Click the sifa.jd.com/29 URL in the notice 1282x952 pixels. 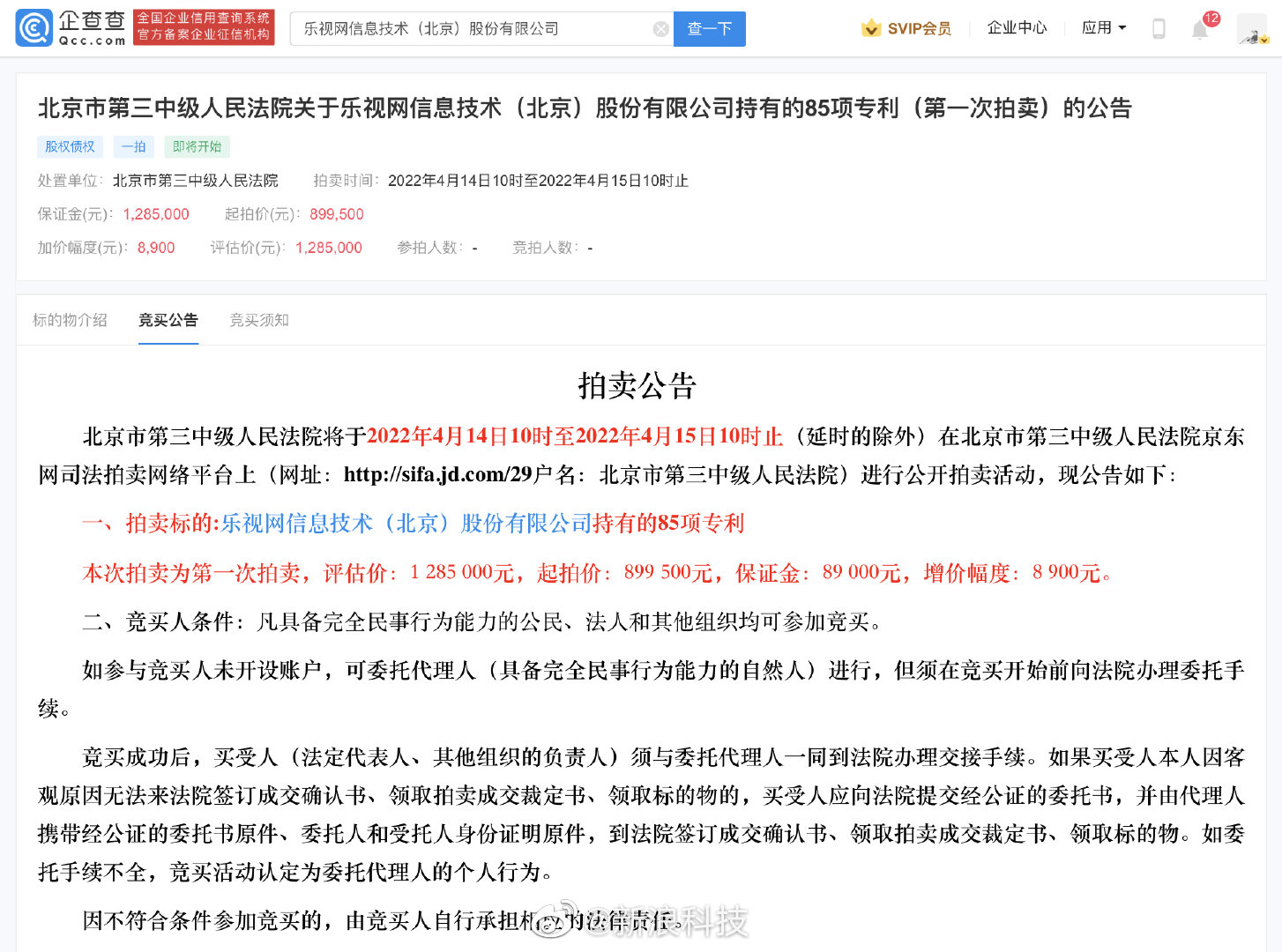pos(437,475)
